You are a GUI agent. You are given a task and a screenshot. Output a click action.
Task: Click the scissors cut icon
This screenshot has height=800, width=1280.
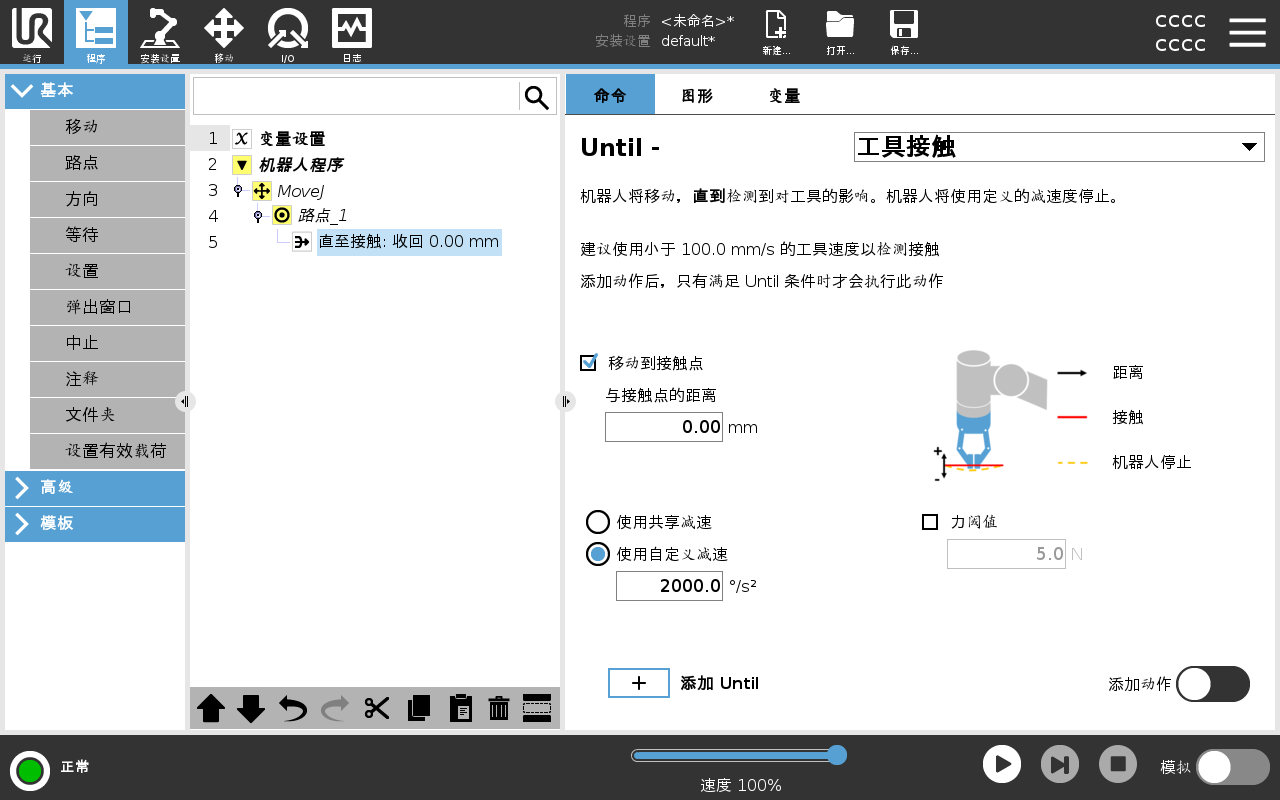point(377,708)
